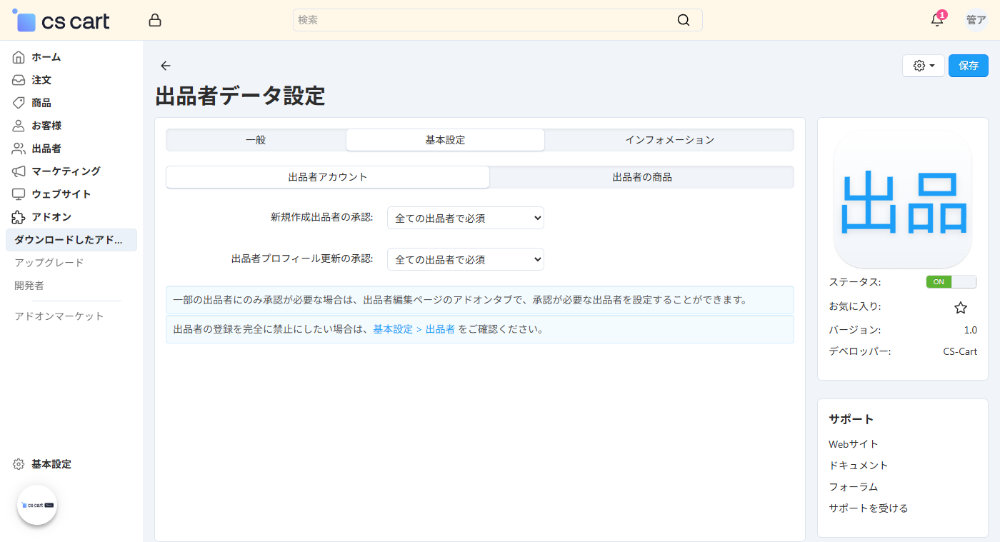1000x542 pixels.
Task: Select the 出品者アカウント sub-tab
Action: point(328,177)
